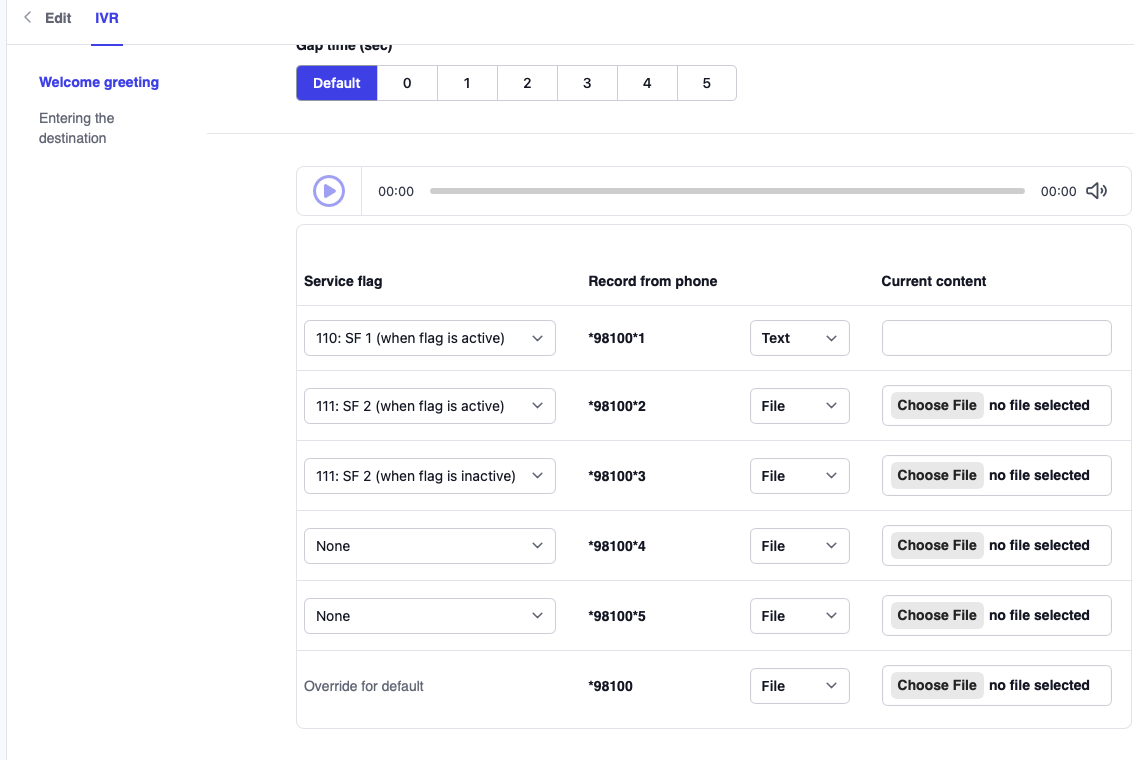Screen dimensions: 1134x760
Task: Select Welcome greeting in sidebar
Action: [99, 82]
